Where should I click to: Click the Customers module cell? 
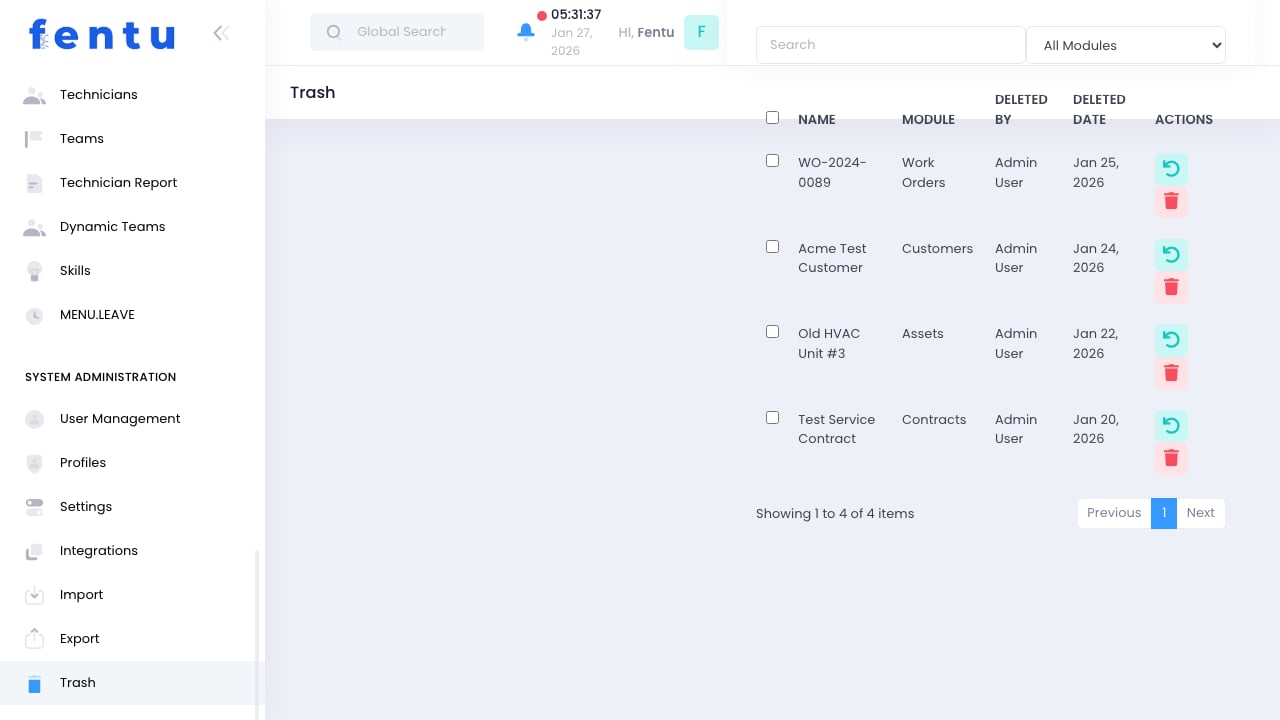(937, 248)
